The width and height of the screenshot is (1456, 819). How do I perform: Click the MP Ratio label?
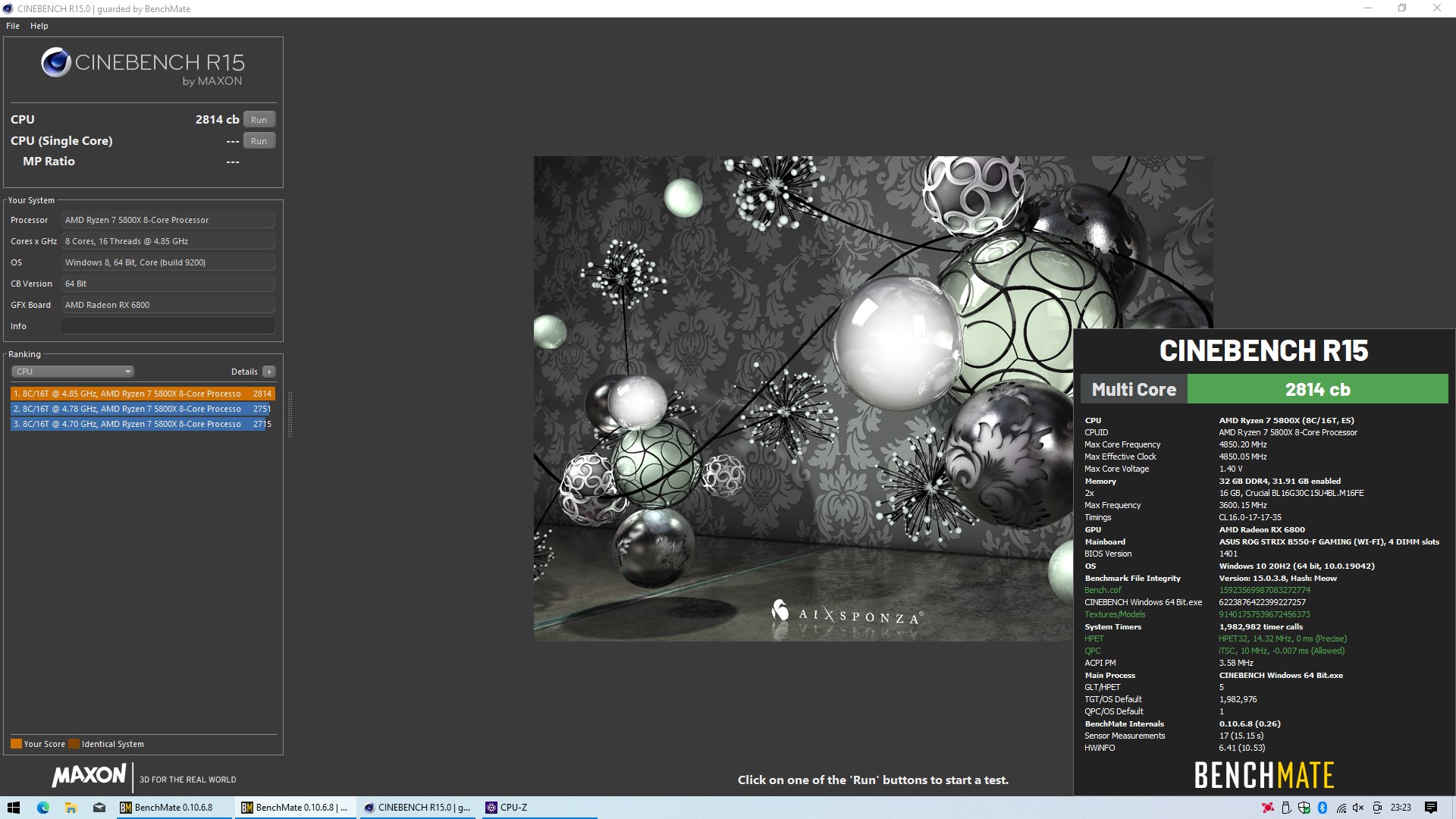(x=49, y=162)
